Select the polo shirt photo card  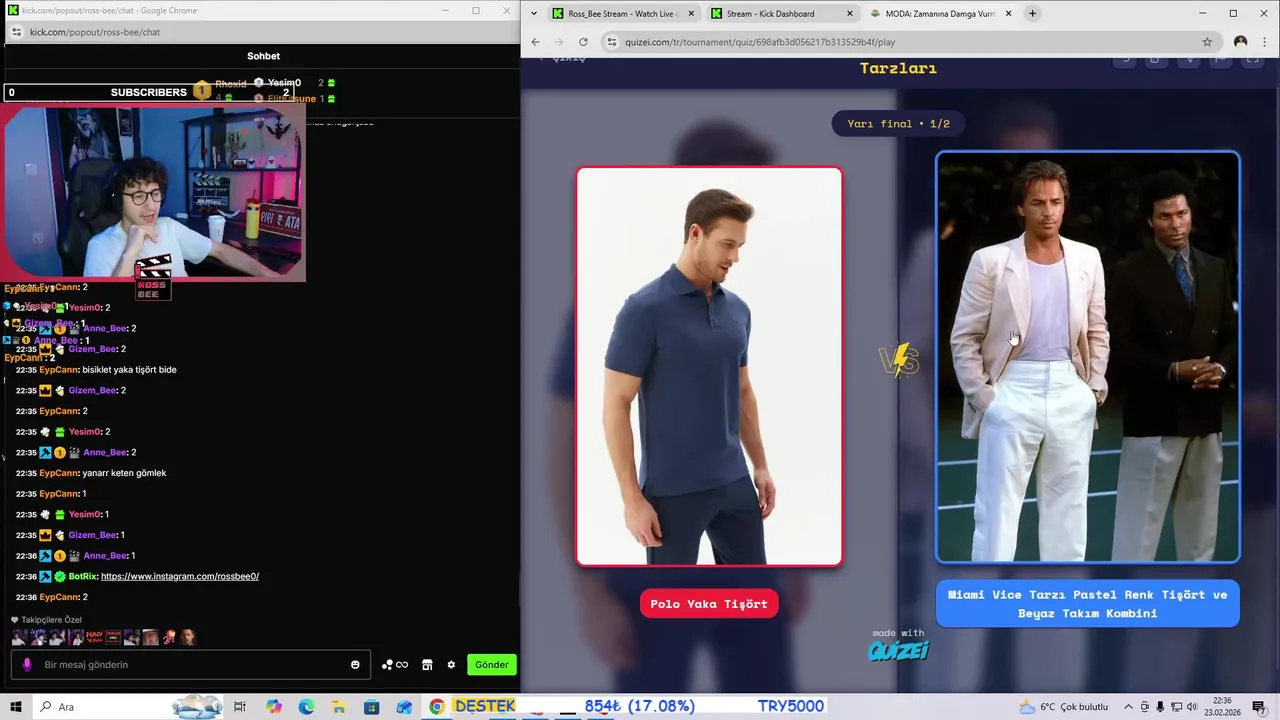point(709,366)
